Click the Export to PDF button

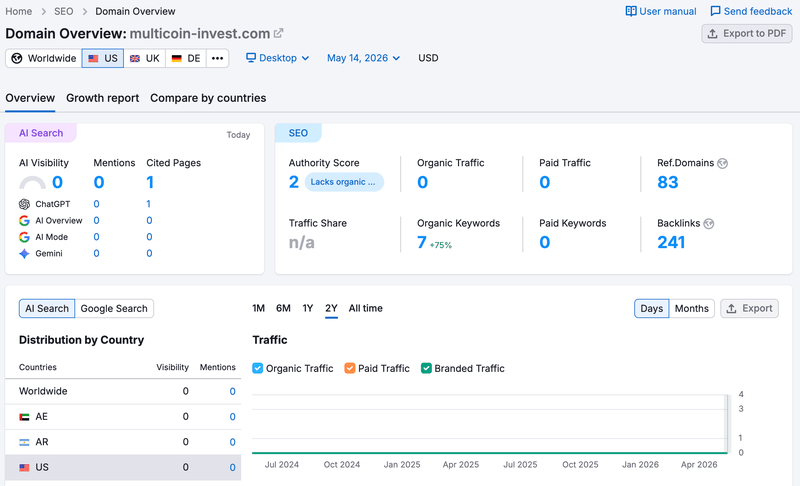(747, 34)
